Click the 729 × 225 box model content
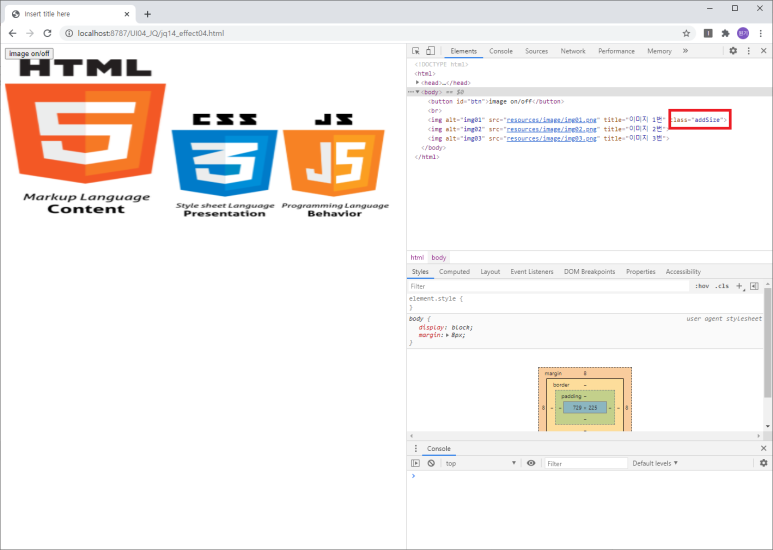773x550 pixels. (585, 408)
